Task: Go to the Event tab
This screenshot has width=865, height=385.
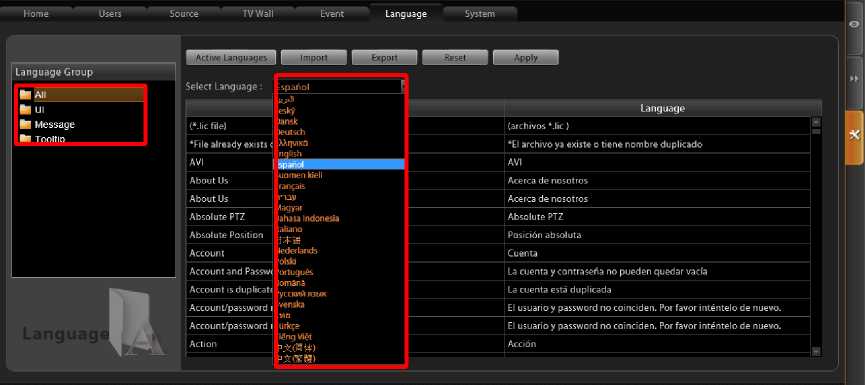Action: 332,14
